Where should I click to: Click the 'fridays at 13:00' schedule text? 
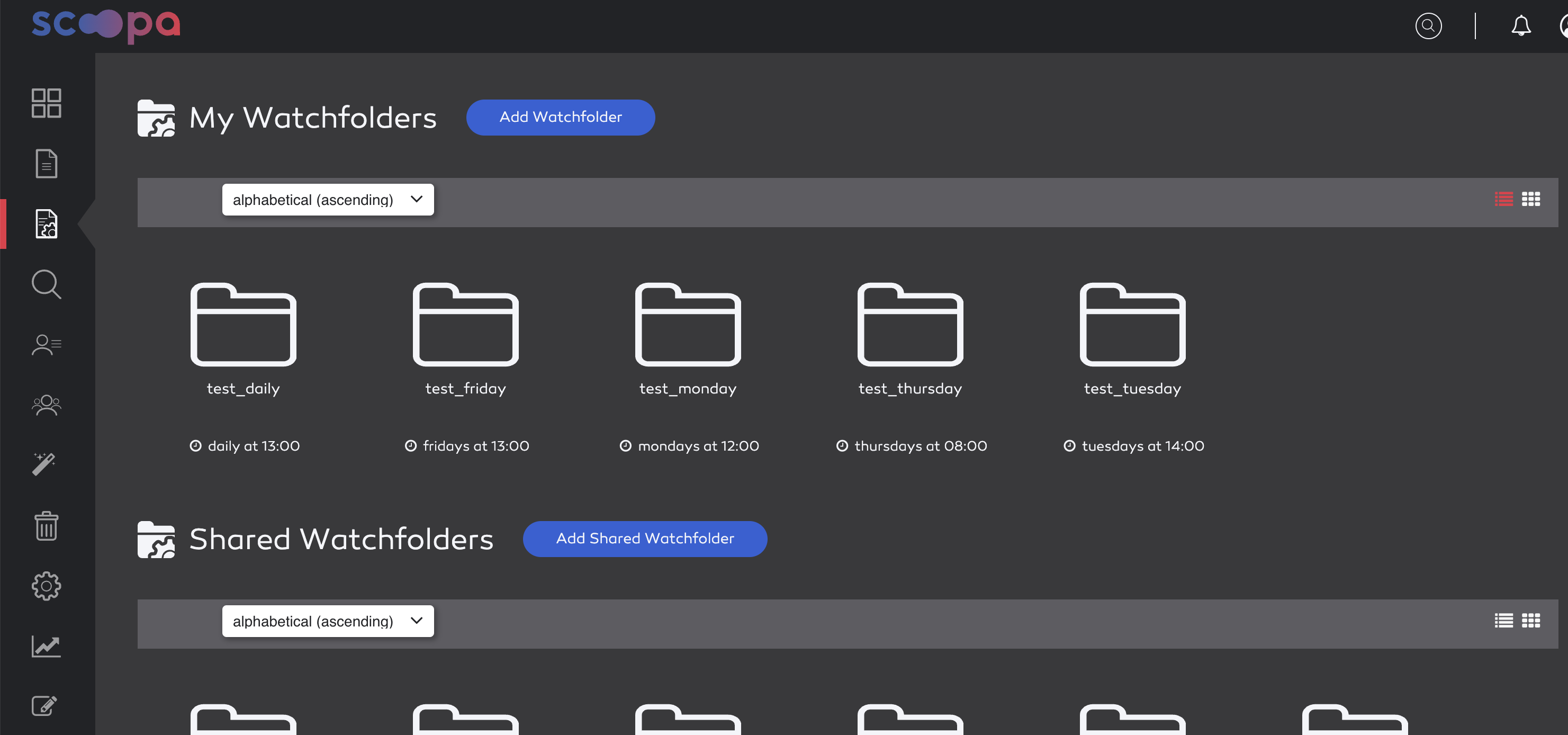pyautogui.click(x=476, y=446)
